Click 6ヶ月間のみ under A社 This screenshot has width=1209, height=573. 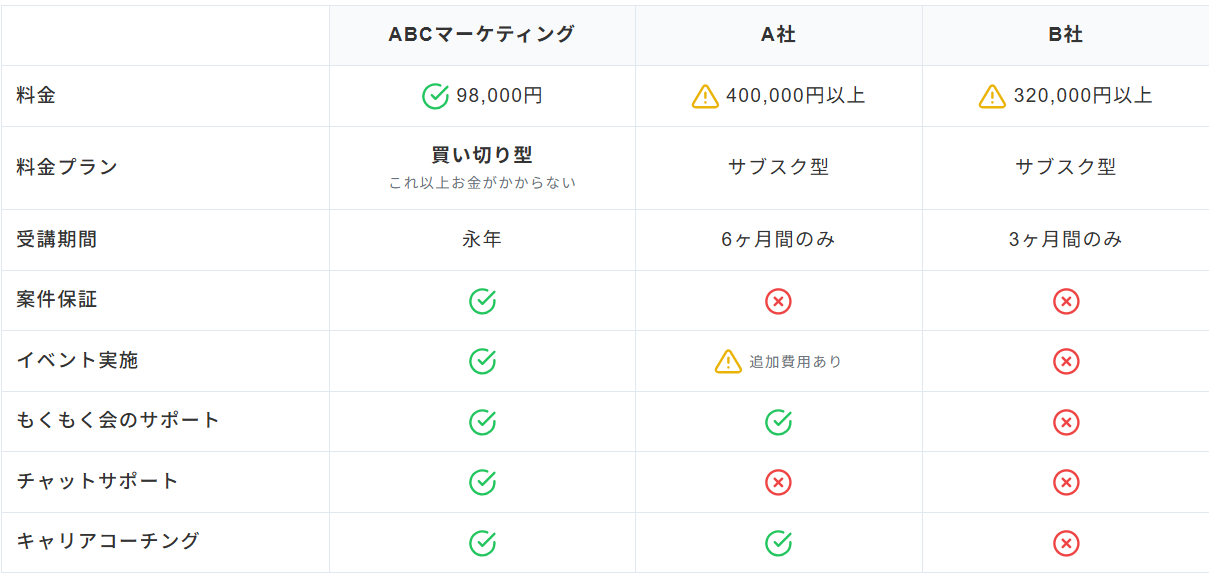pyautogui.click(x=778, y=240)
